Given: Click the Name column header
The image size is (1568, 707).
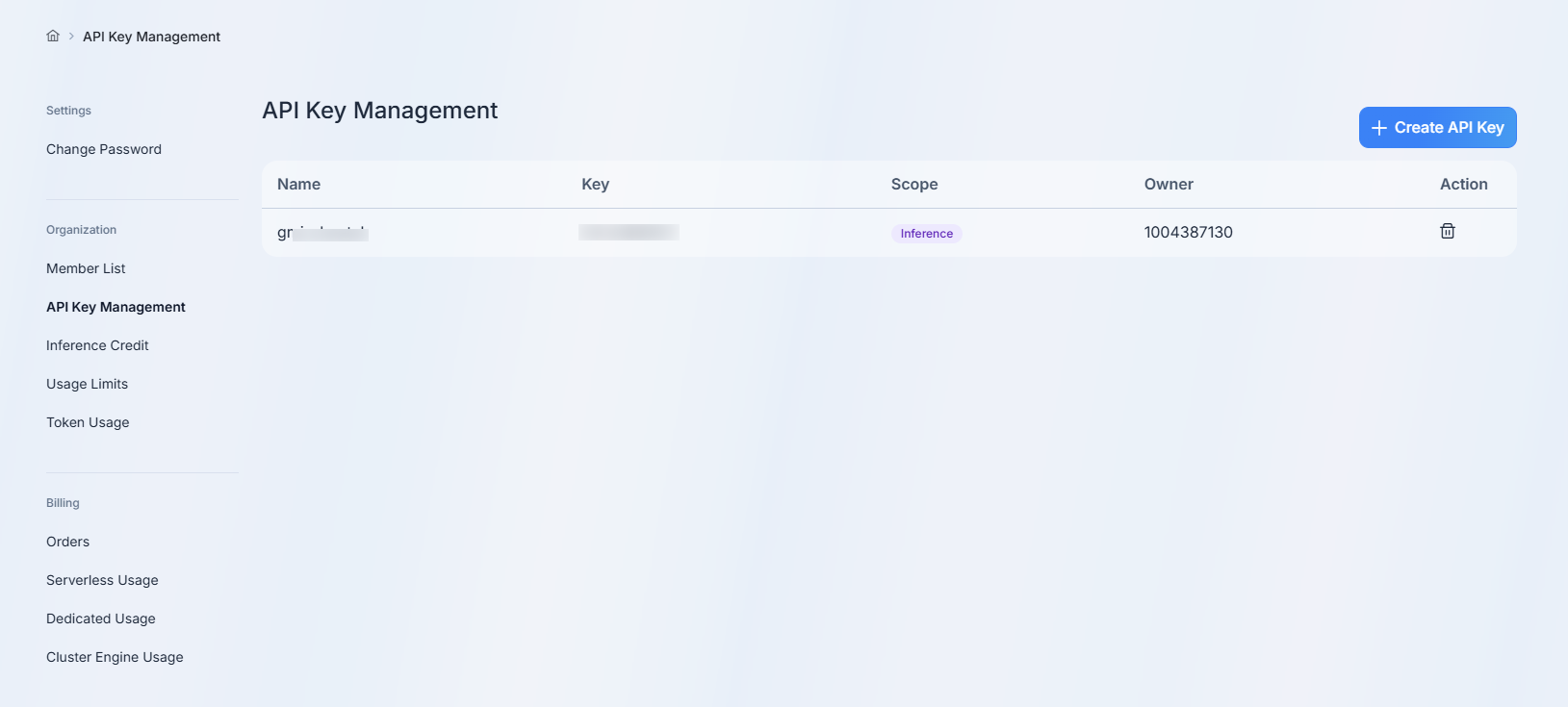Looking at the screenshot, I should 298,184.
